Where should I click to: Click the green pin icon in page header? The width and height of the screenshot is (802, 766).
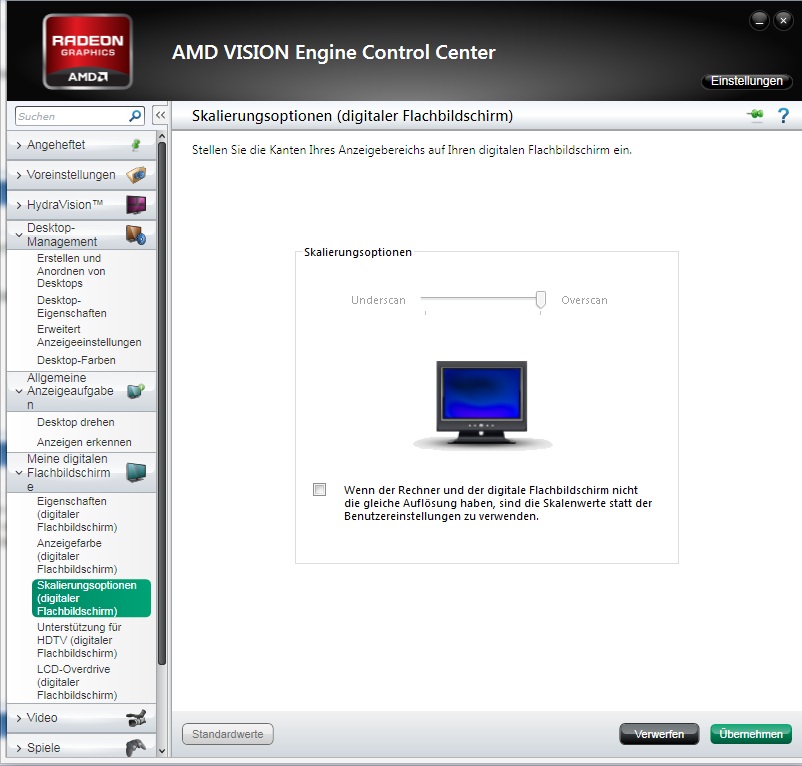click(755, 115)
